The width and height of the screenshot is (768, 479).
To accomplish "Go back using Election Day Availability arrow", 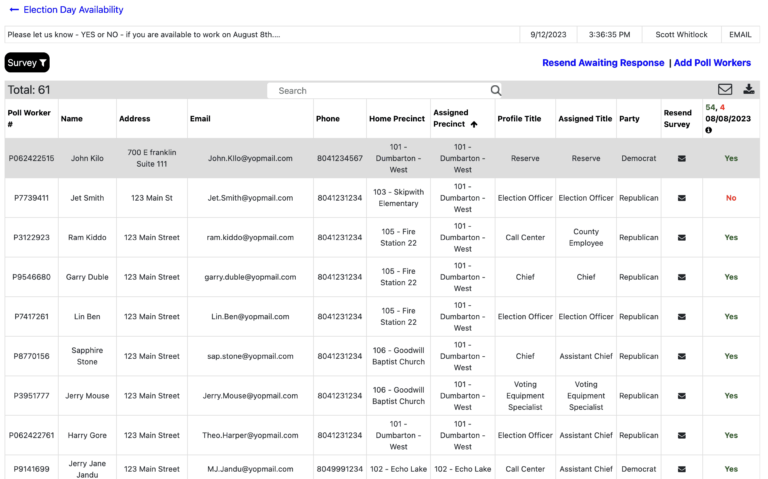I will [x=14, y=10].
